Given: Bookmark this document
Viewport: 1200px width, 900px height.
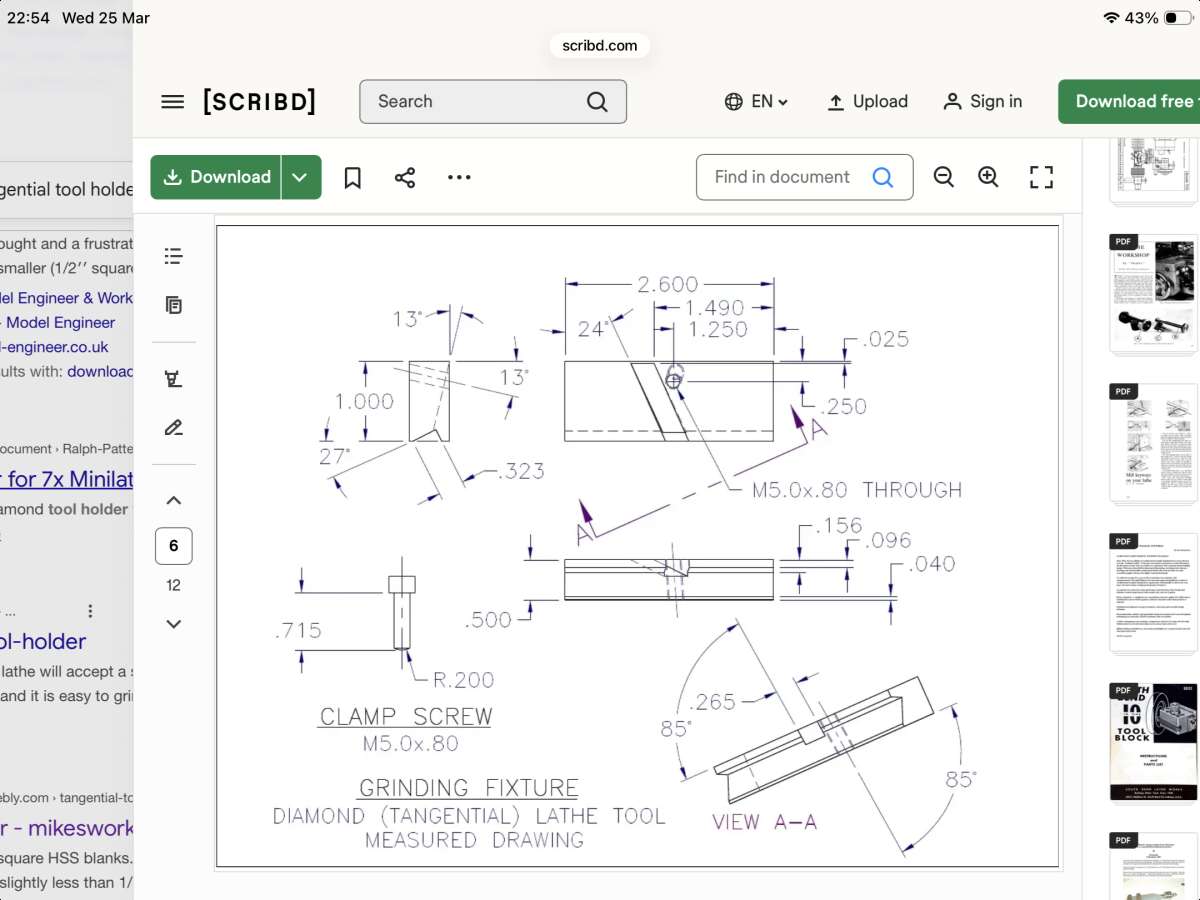Looking at the screenshot, I should [352, 178].
